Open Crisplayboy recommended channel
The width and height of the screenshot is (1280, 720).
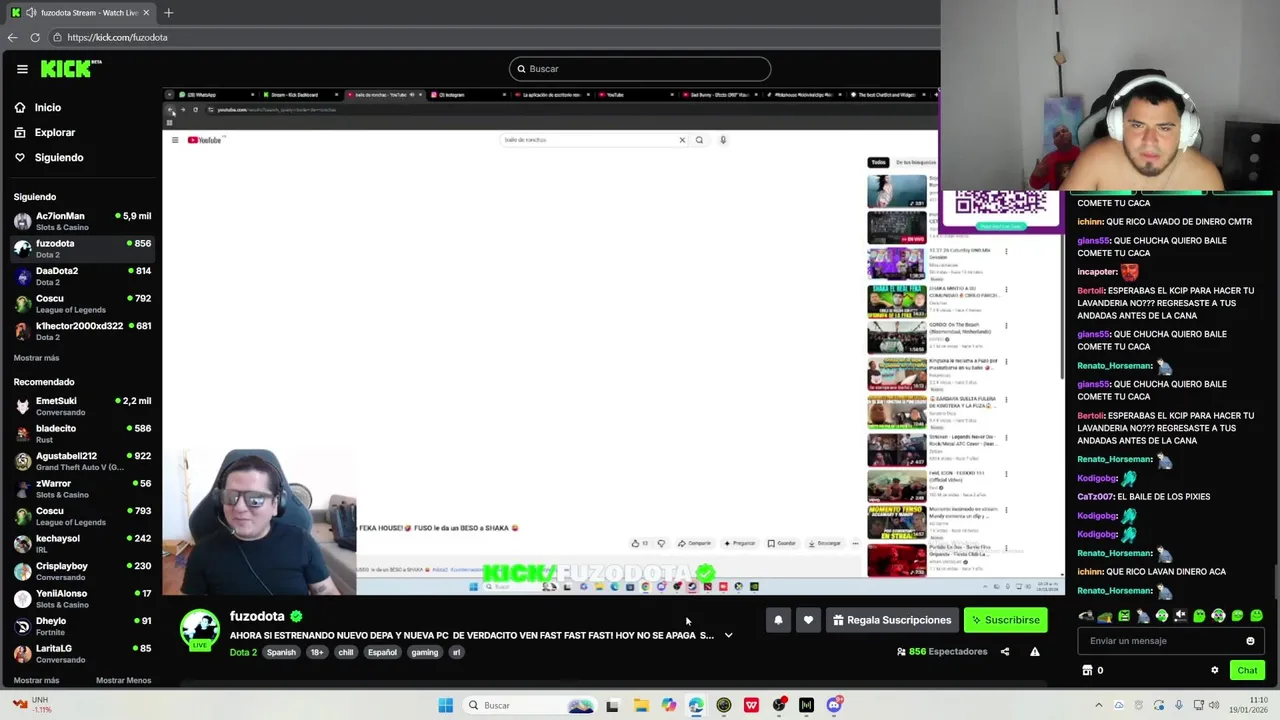(82, 571)
